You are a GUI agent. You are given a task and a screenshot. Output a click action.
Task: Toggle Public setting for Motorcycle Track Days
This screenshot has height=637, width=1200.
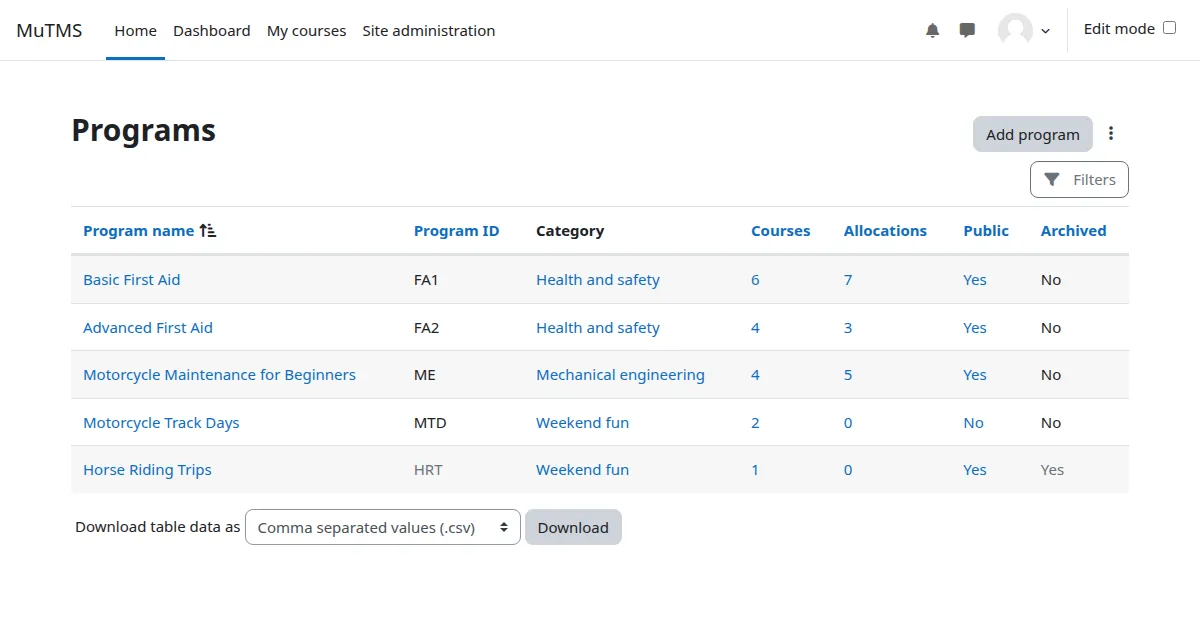click(x=973, y=422)
